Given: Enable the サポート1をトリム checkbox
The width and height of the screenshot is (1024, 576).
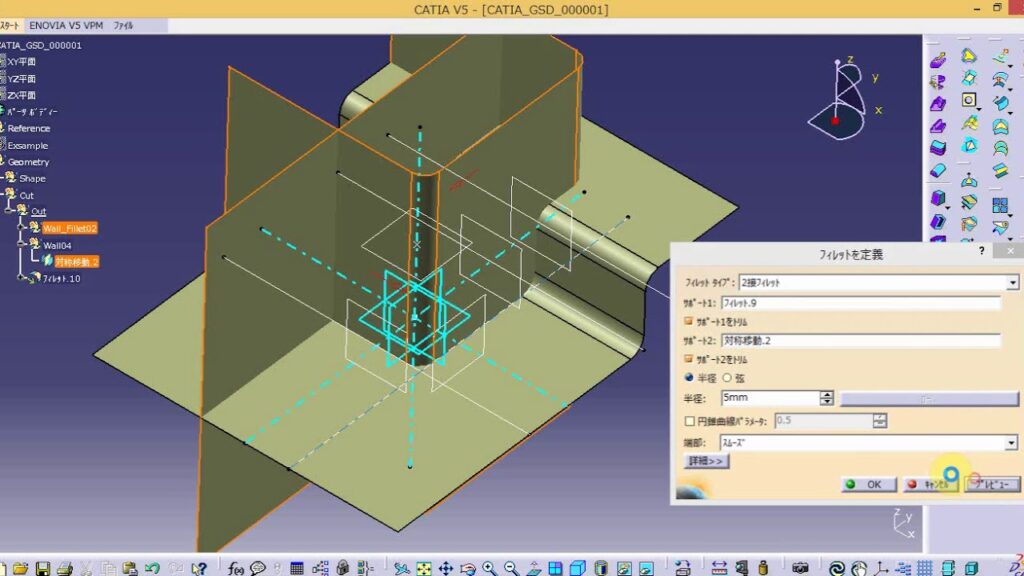Looking at the screenshot, I should 689,323.
